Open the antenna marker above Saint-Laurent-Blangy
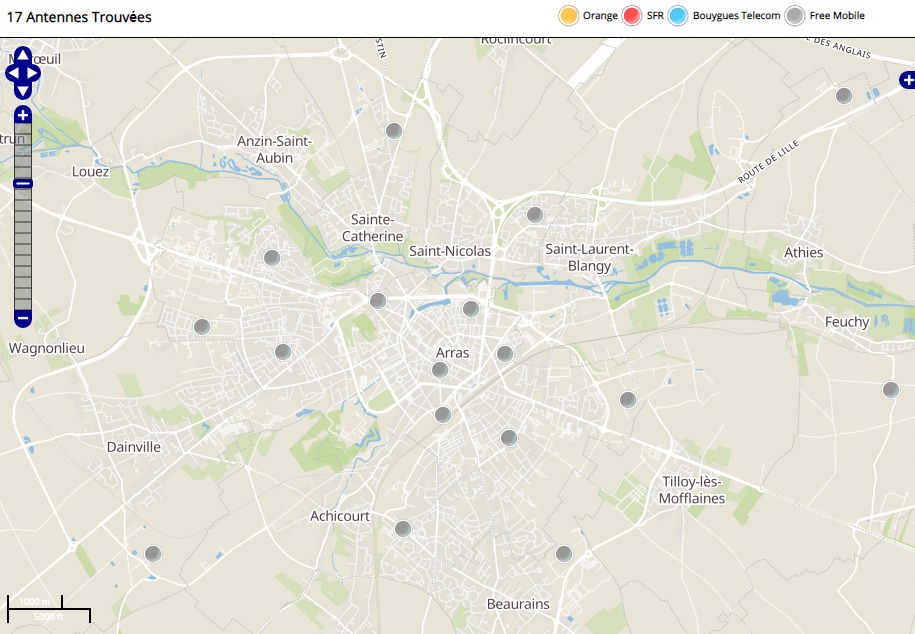 pyautogui.click(x=535, y=215)
